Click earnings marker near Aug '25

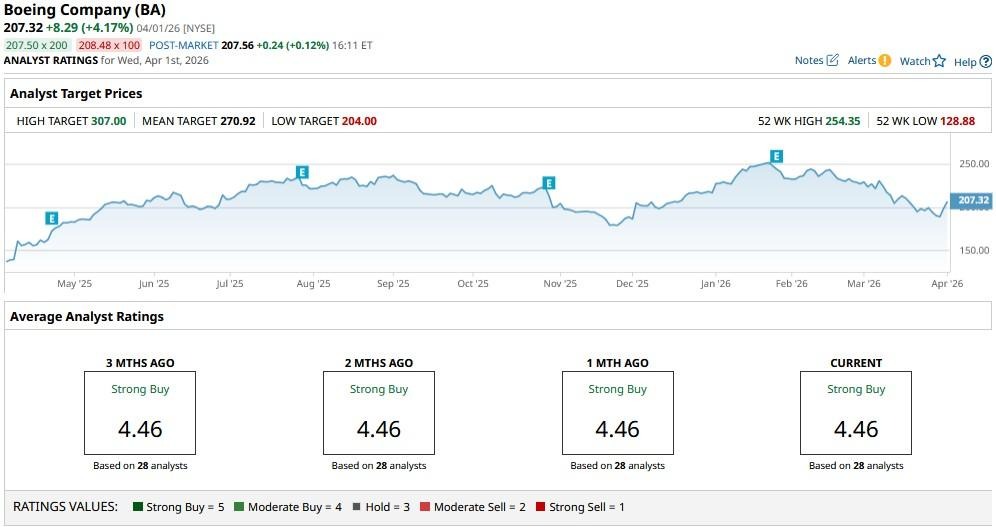click(302, 172)
